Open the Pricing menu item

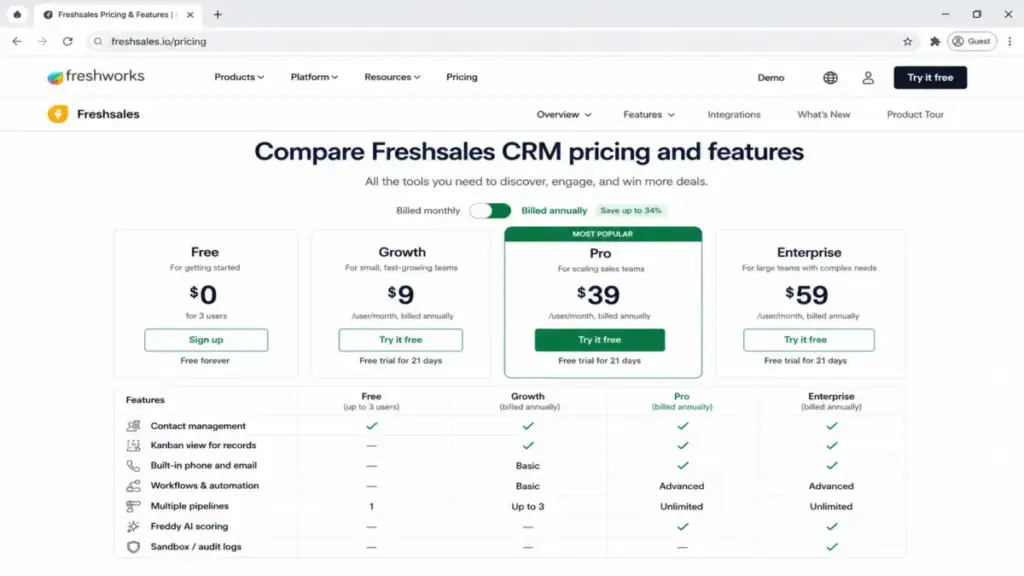click(462, 77)
